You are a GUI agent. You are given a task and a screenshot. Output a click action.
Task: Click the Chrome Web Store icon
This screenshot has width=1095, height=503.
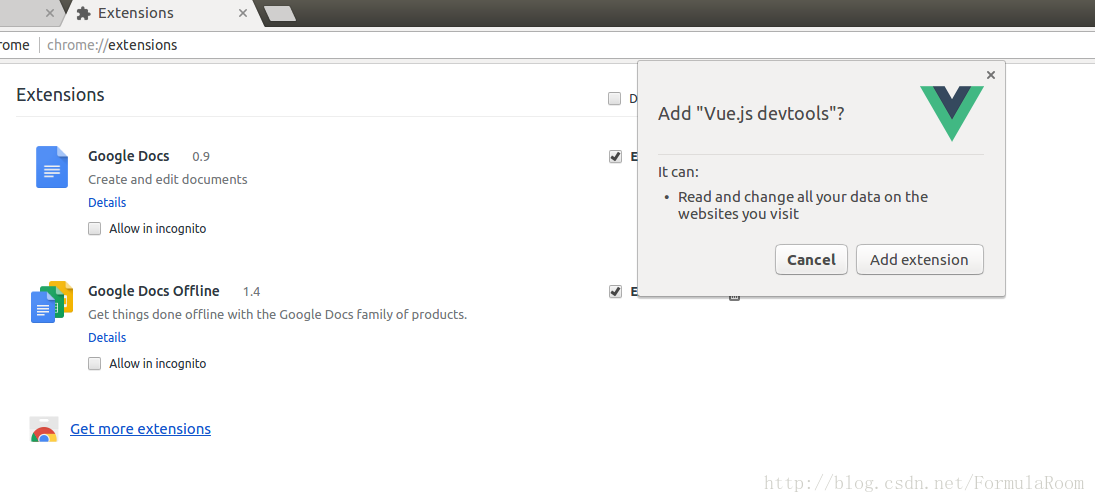[x=43, y=429]
